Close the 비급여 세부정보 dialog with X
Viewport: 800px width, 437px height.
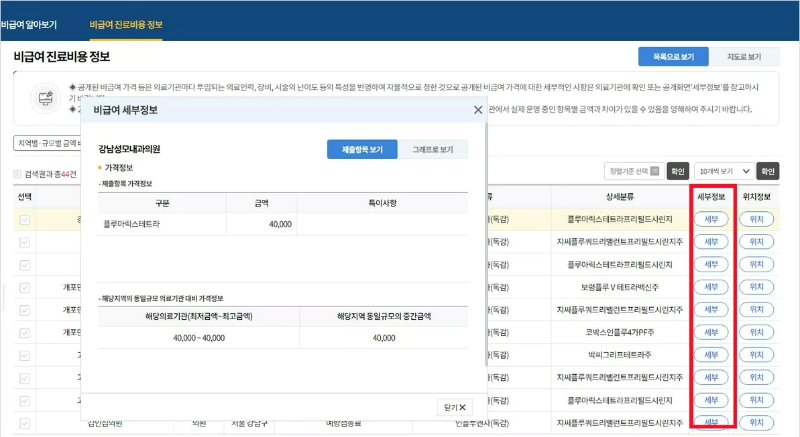478,110
